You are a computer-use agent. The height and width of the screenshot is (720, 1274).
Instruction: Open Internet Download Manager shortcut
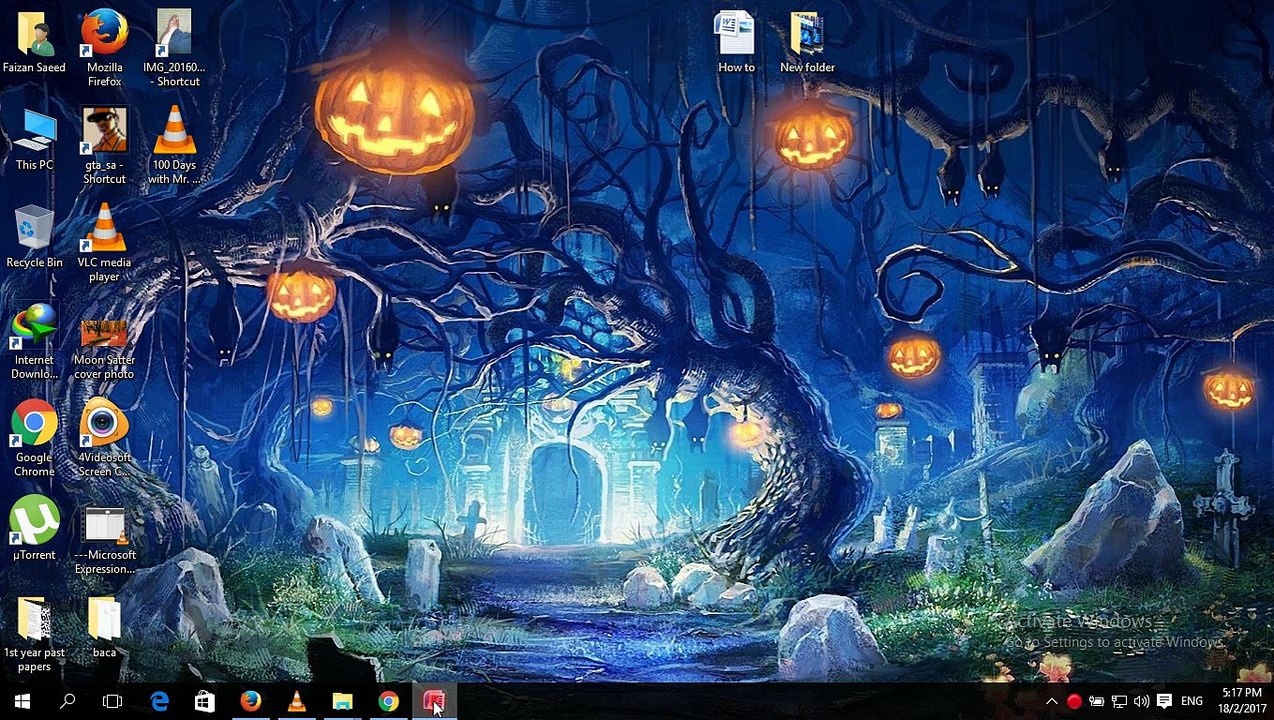point(34,341)
